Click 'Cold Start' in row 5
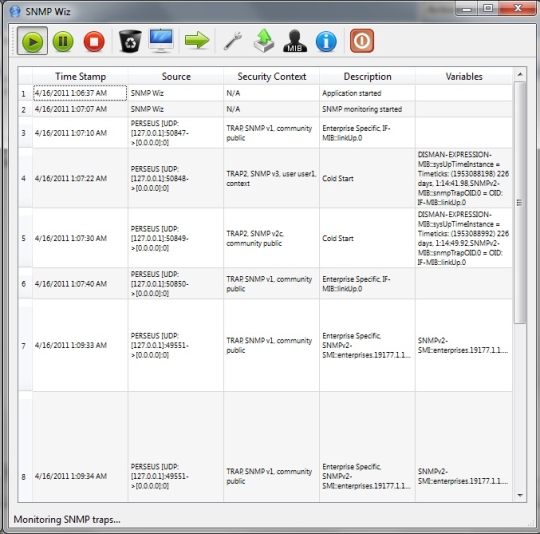 (x=367, y=238)
